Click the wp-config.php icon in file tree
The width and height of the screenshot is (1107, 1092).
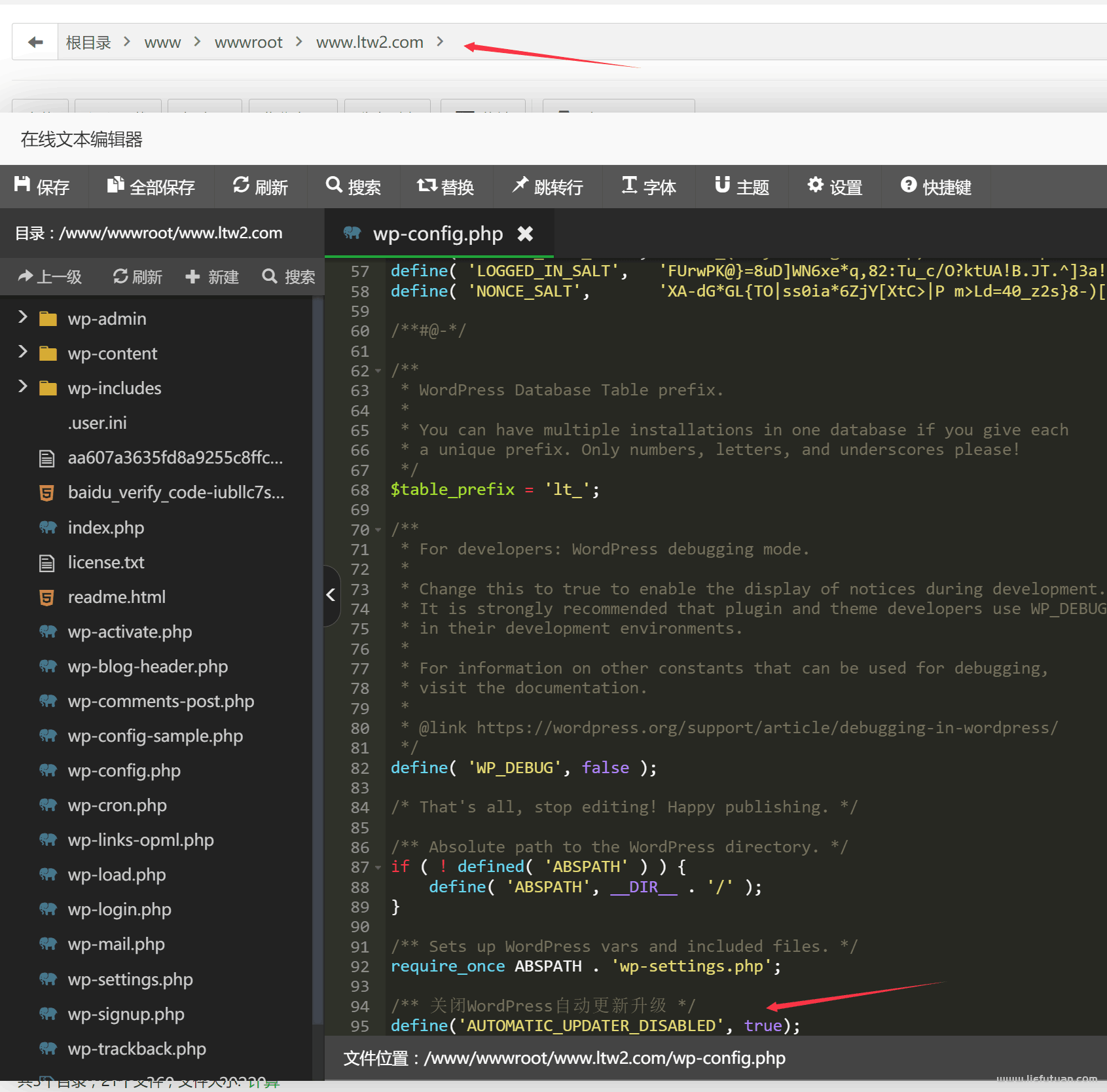48,771
